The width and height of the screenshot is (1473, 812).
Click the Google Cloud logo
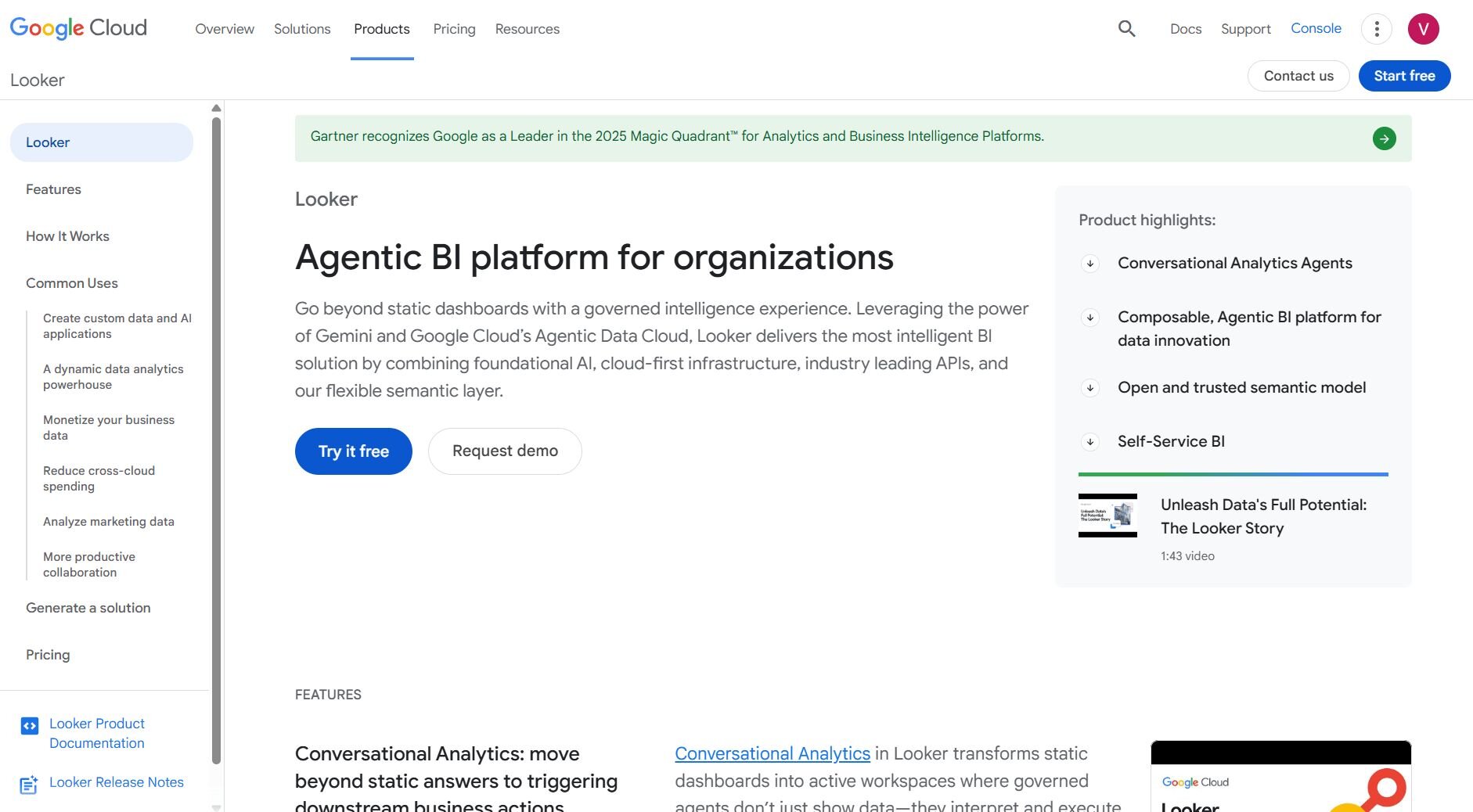[x=77, y=28]
